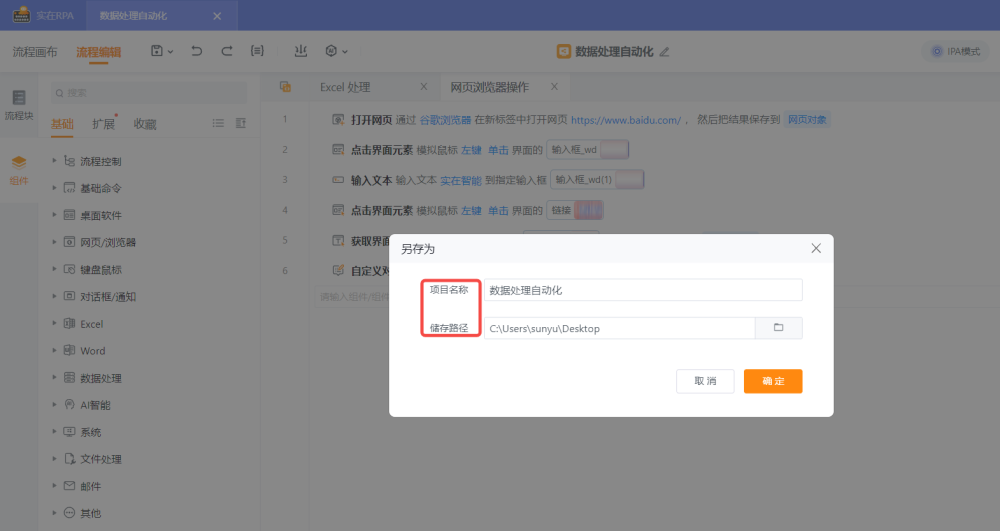Click the list view icon beside 收藏

218,124
